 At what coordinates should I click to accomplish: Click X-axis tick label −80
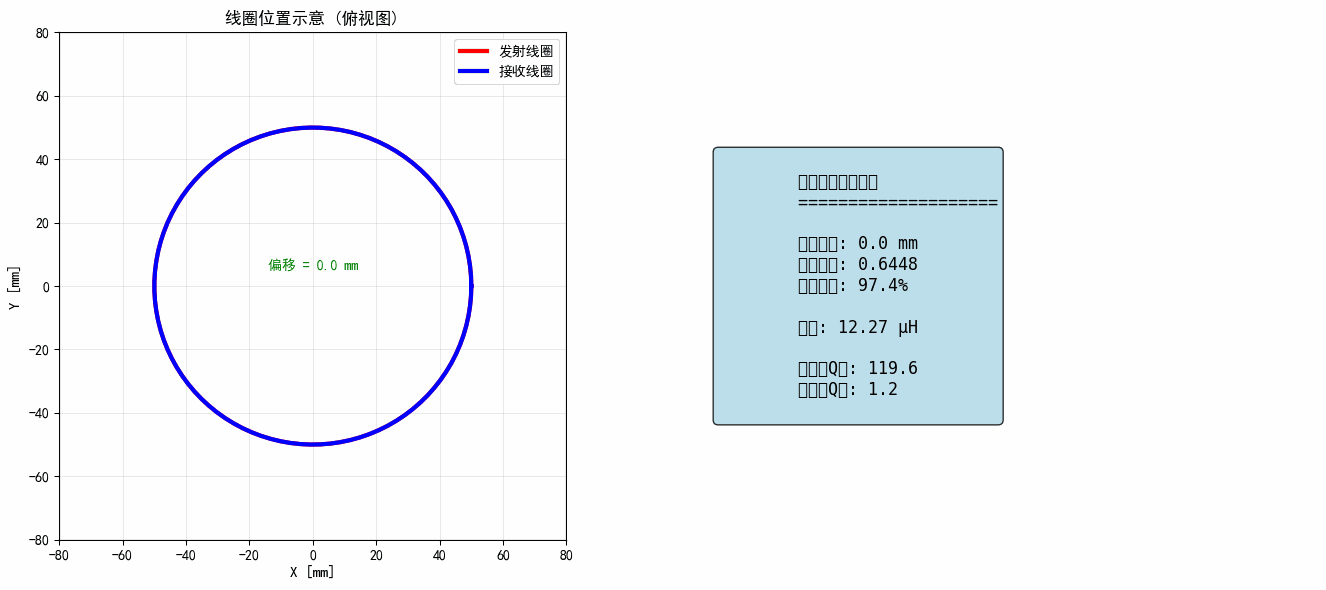(59, 554)
